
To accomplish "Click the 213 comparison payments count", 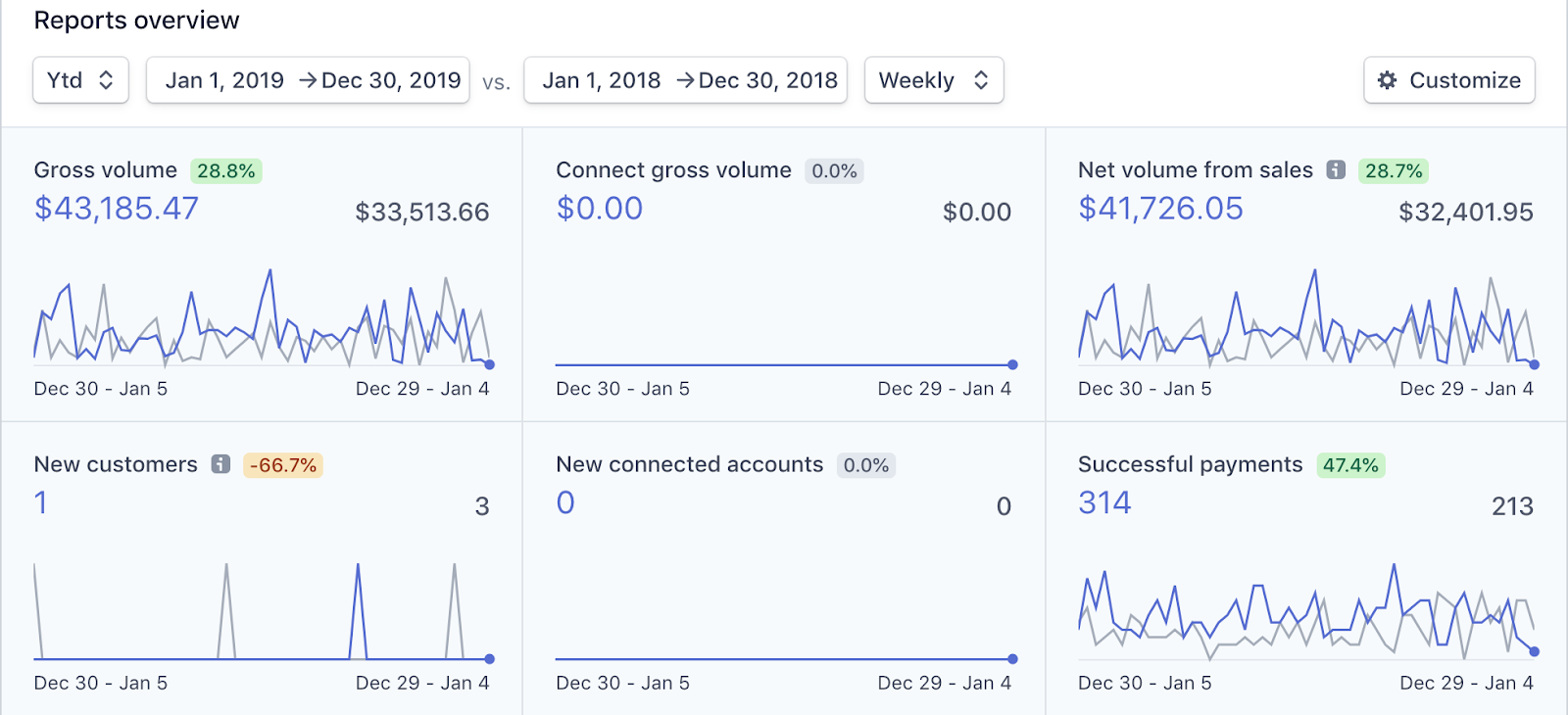I will (1512, 506).
